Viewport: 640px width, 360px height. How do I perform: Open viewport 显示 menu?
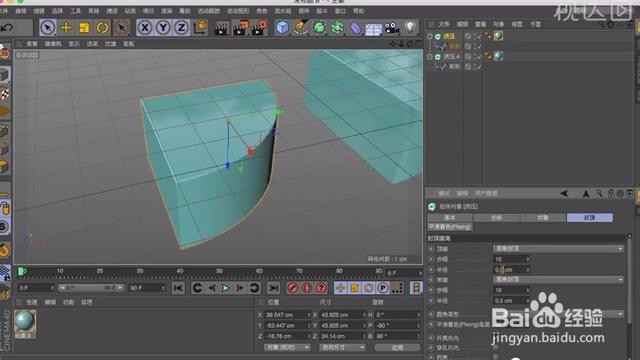[74, 44]
